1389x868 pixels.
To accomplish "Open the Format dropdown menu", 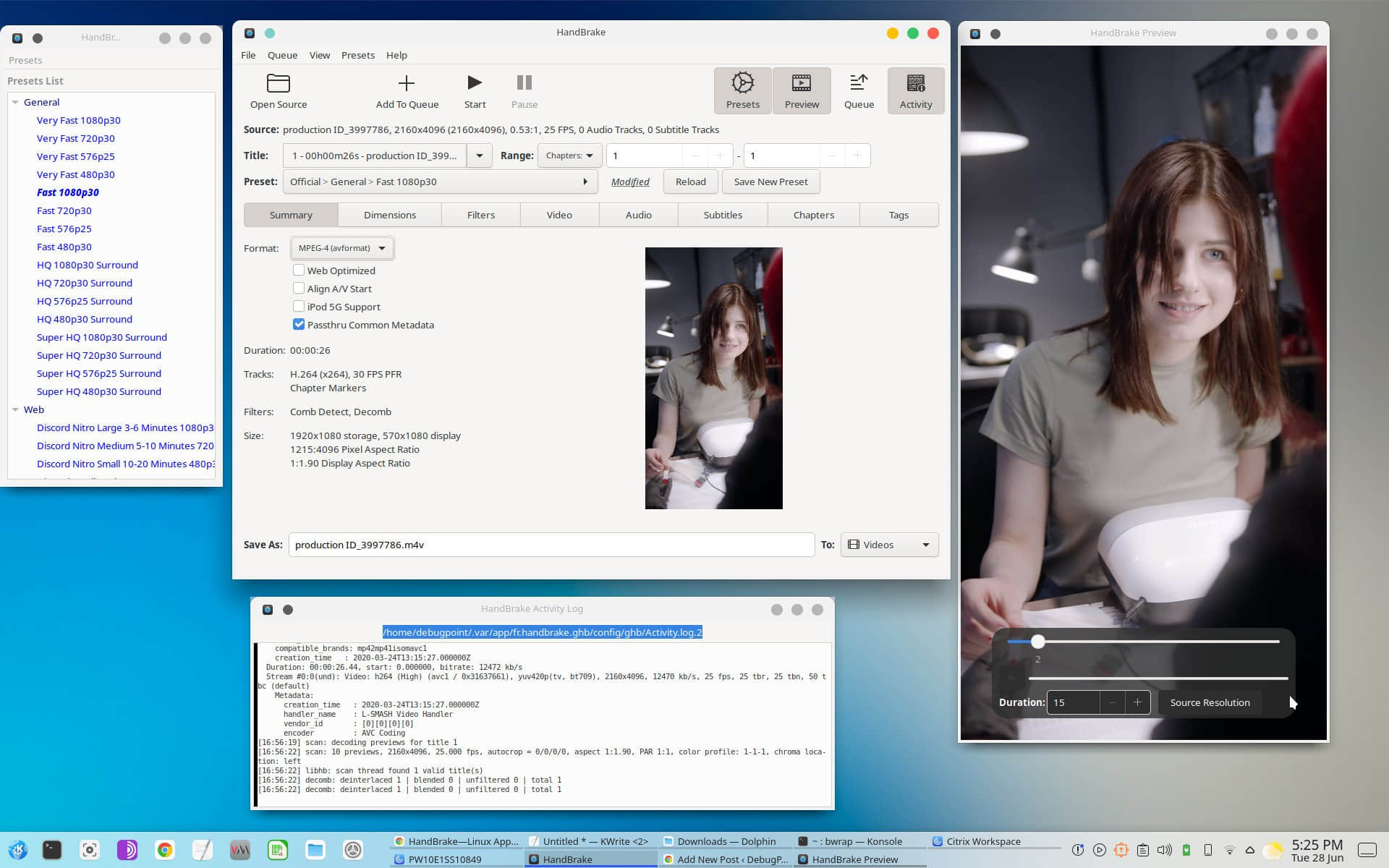I will coord(340,247).
